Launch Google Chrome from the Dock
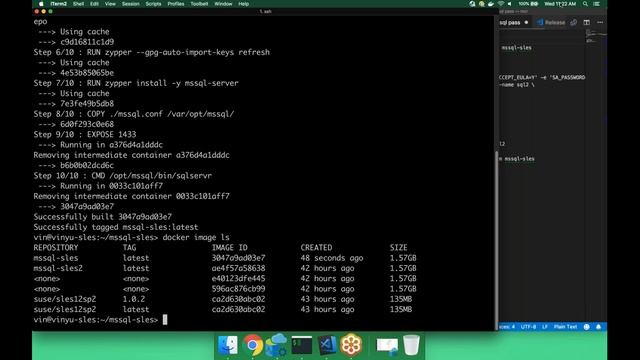Screen dimensions: 640x360 click(253, 345)
